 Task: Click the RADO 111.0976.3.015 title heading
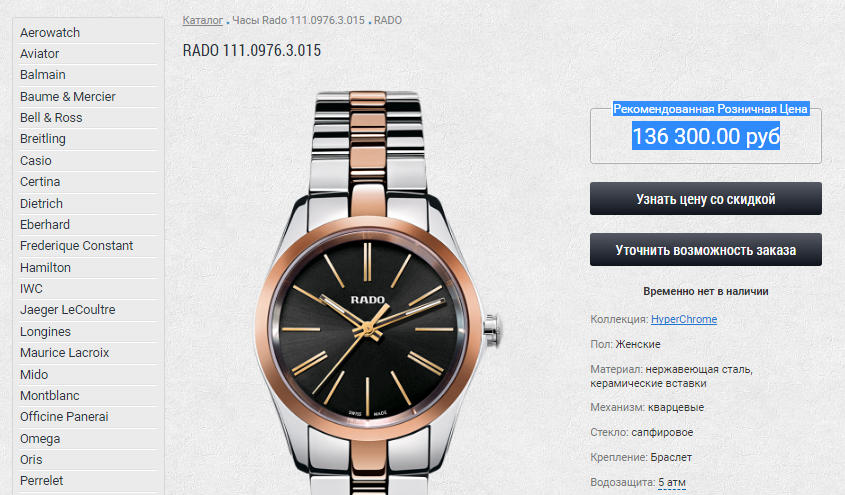[x=252, y=51]
